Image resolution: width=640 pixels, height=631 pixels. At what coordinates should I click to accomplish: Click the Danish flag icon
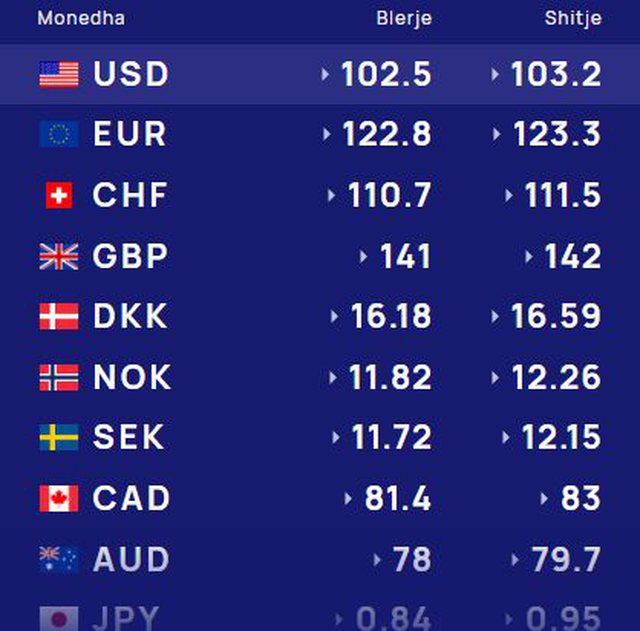[x=59, y=317]
